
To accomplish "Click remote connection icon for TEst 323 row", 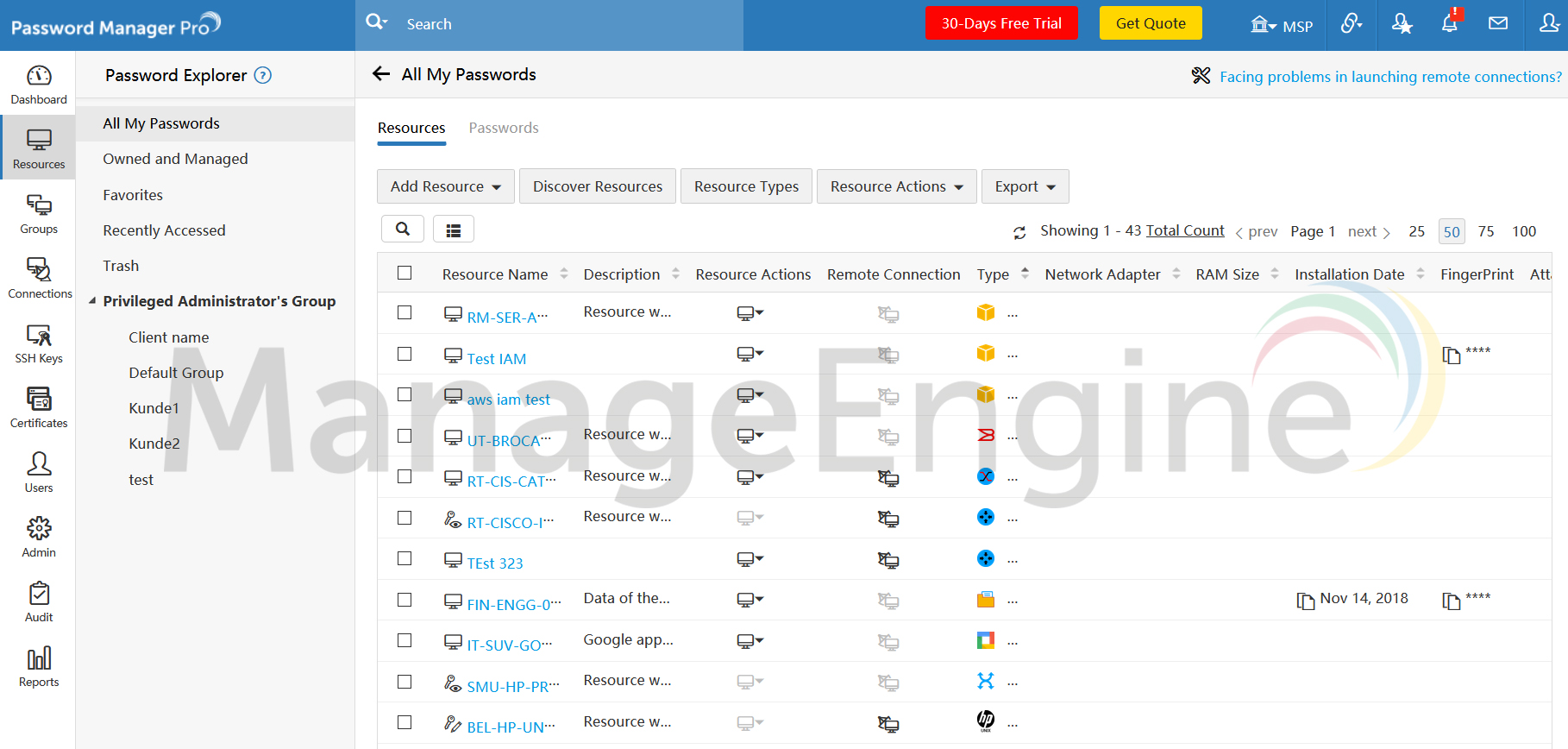I will 888,560.
